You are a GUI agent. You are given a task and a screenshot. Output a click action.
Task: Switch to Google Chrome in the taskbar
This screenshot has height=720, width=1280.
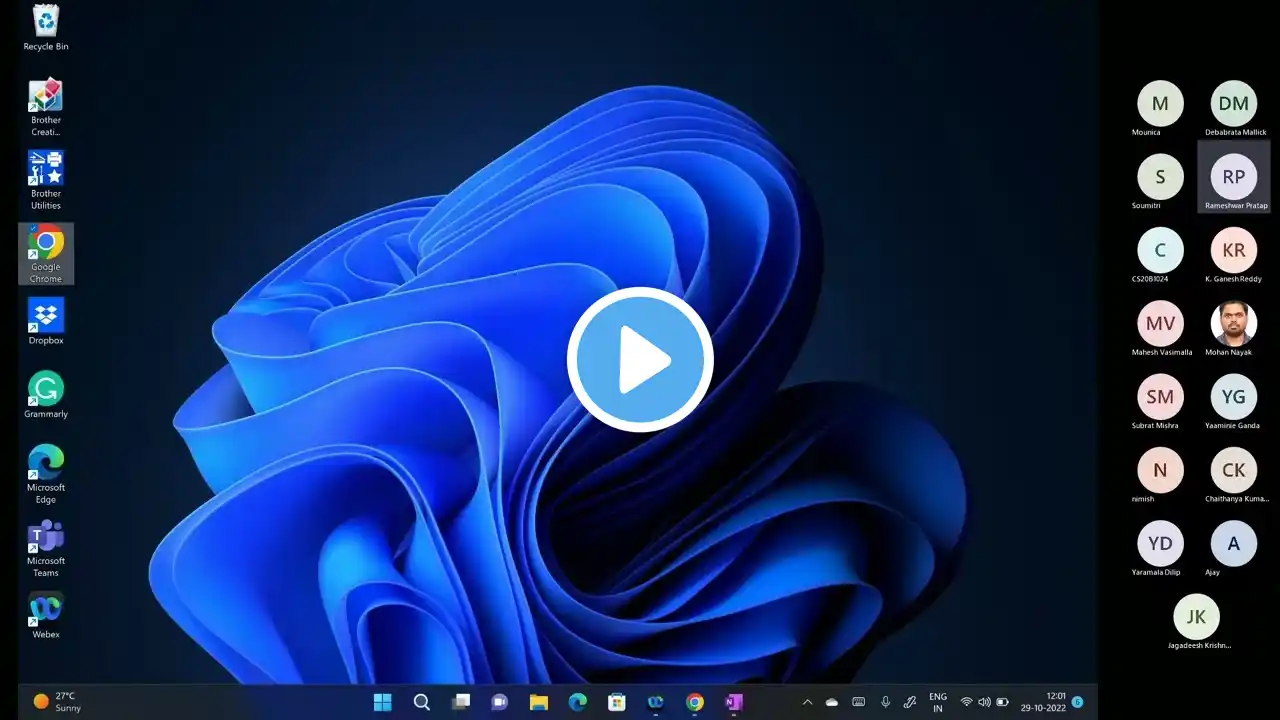point(695,702)
